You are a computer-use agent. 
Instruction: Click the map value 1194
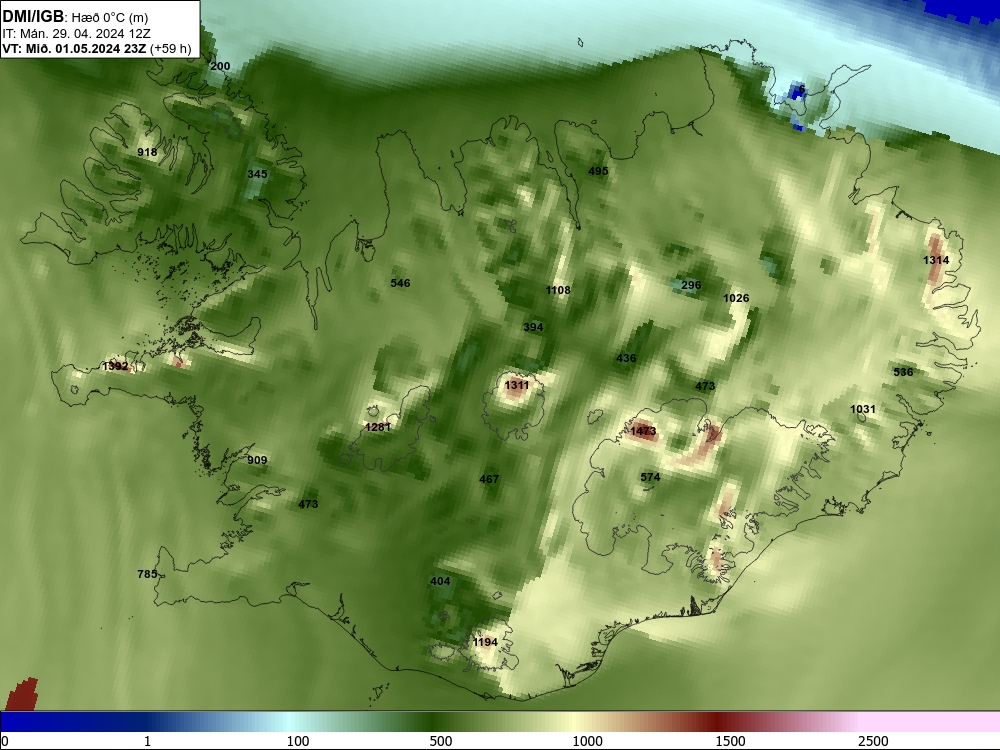click(x=485, y=642)
